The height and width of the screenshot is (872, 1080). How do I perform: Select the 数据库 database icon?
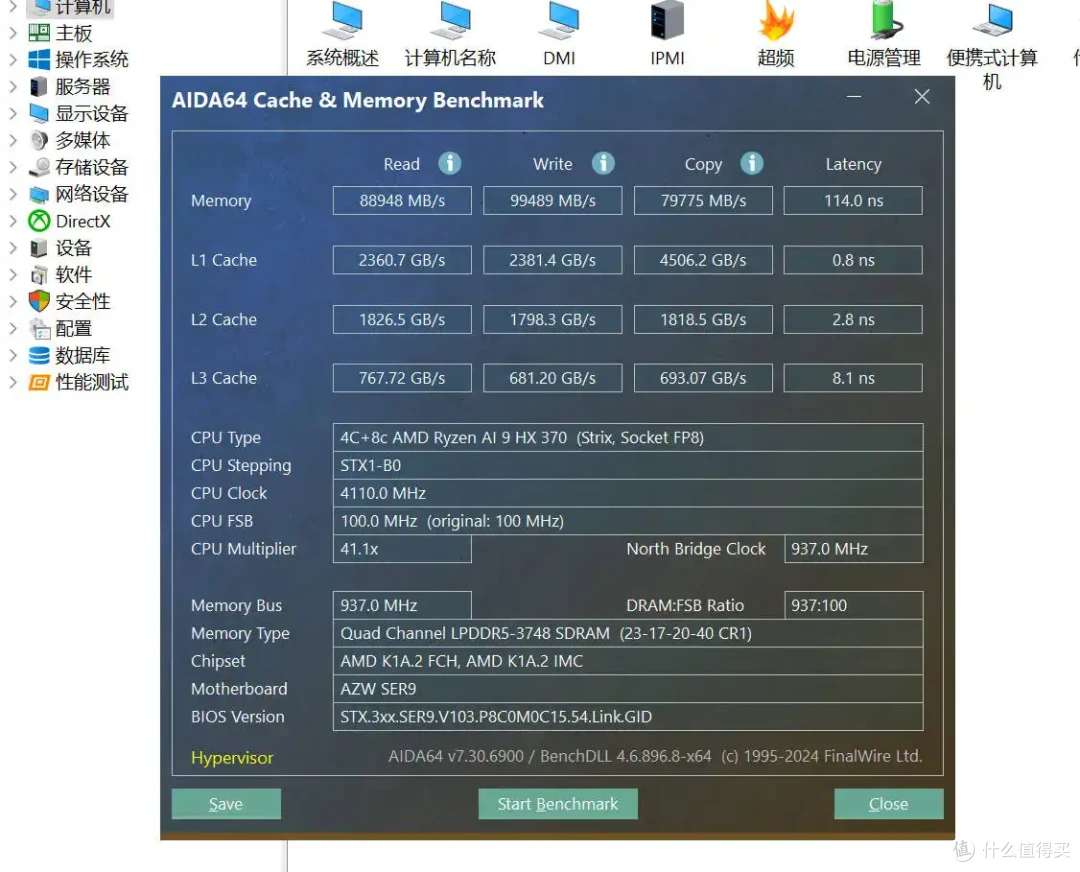pyautogui.click(x=39, y=355)
